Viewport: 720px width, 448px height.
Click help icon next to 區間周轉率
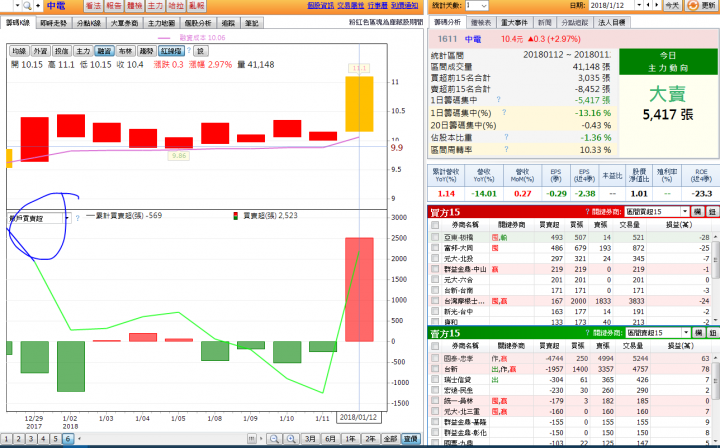point(506,150)
